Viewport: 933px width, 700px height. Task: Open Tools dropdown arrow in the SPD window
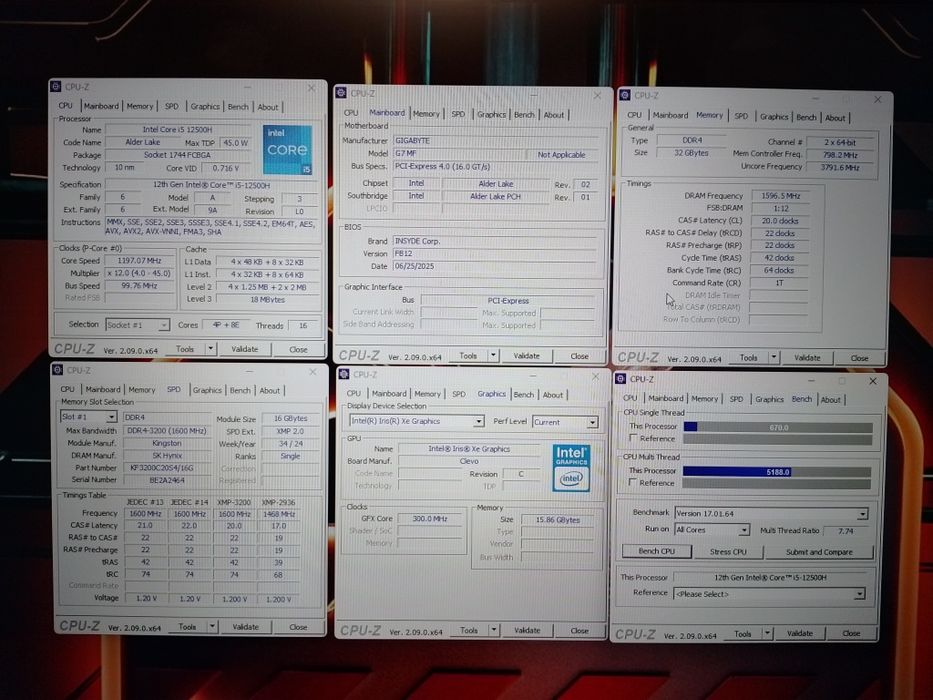(212, 627)
